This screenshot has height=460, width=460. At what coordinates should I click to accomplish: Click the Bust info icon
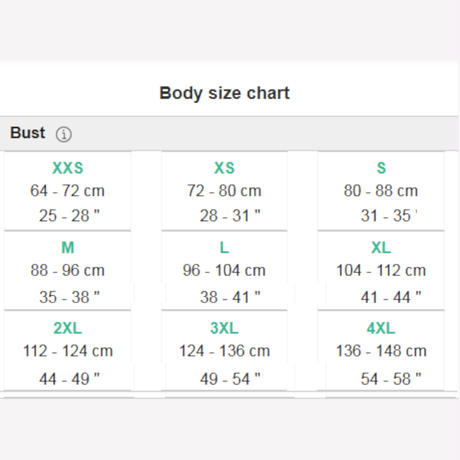[63, 134]
